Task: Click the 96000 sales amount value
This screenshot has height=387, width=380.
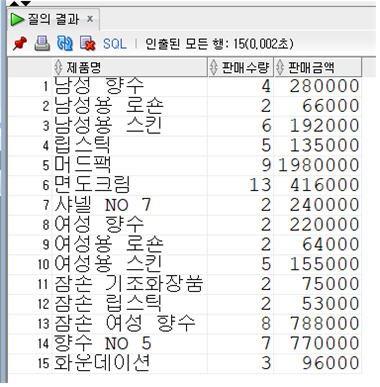Action: point(330,363)
